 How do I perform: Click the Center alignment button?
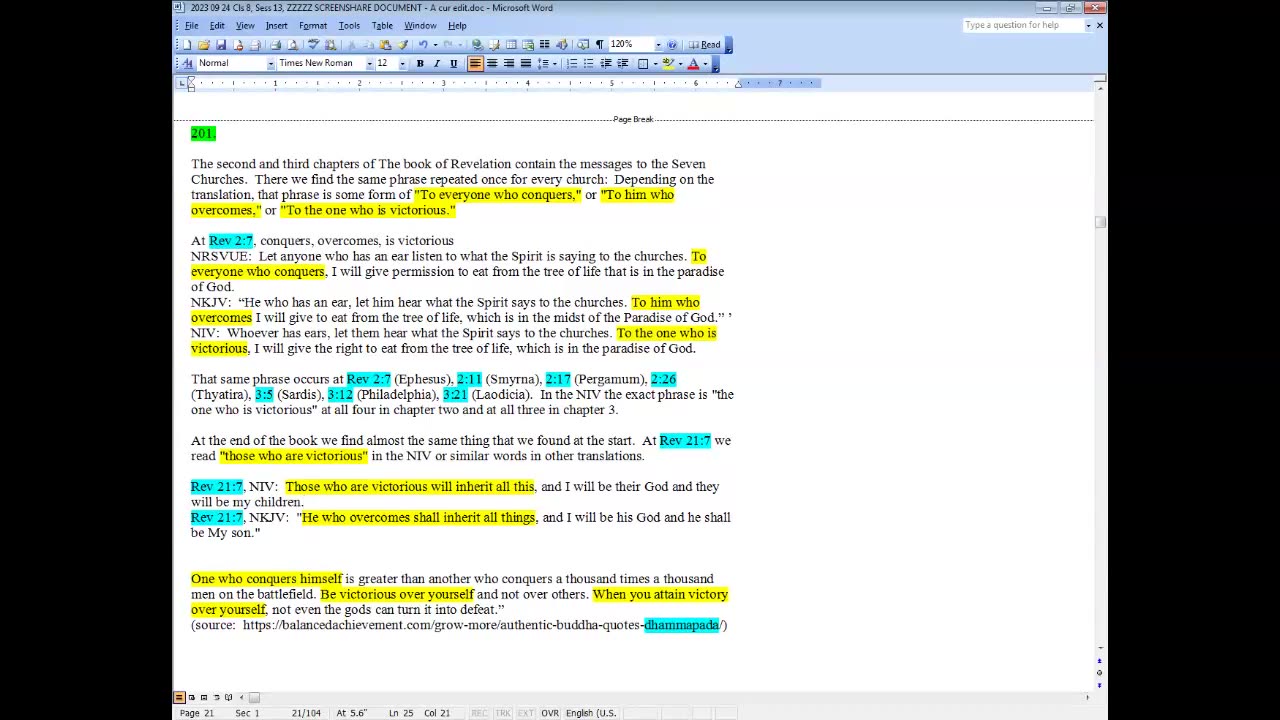(x=492, y=63)
